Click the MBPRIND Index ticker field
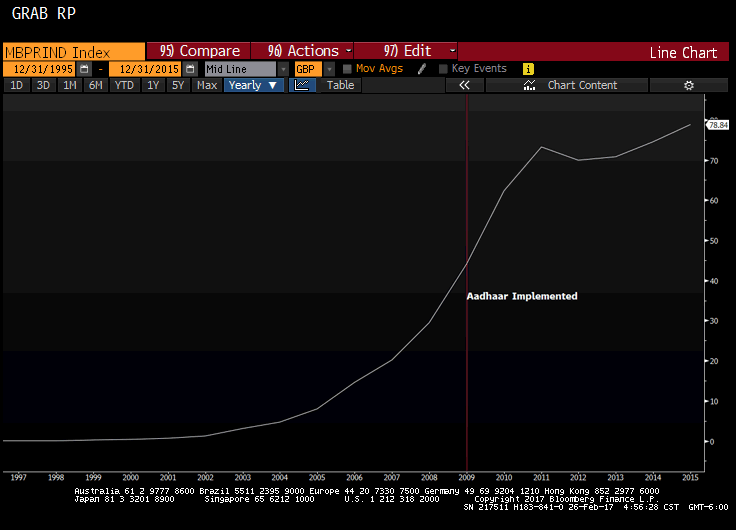This screenshot has height=530, width=736. click(x=72, y=51)
